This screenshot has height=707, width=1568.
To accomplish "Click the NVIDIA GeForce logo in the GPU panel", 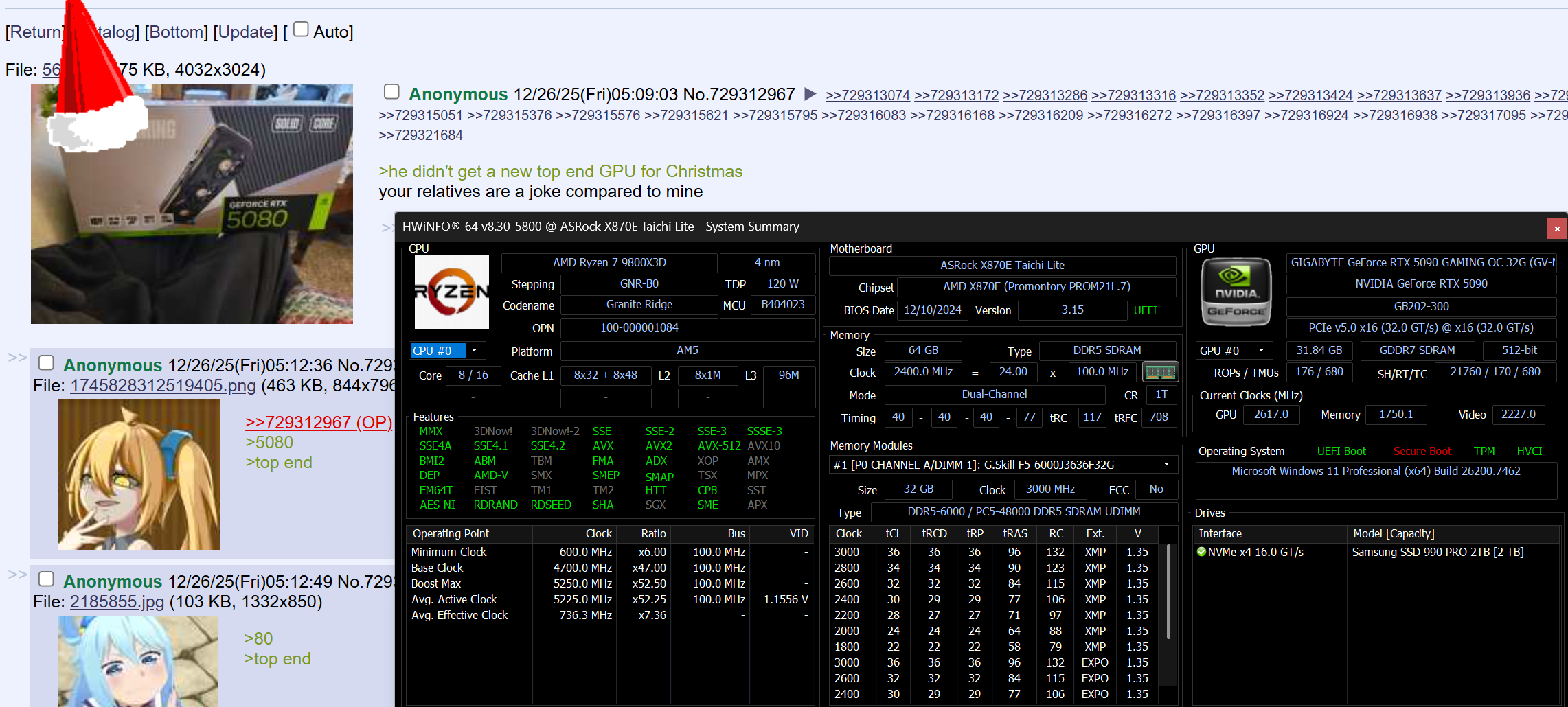I will click(x=1236, y=292).
